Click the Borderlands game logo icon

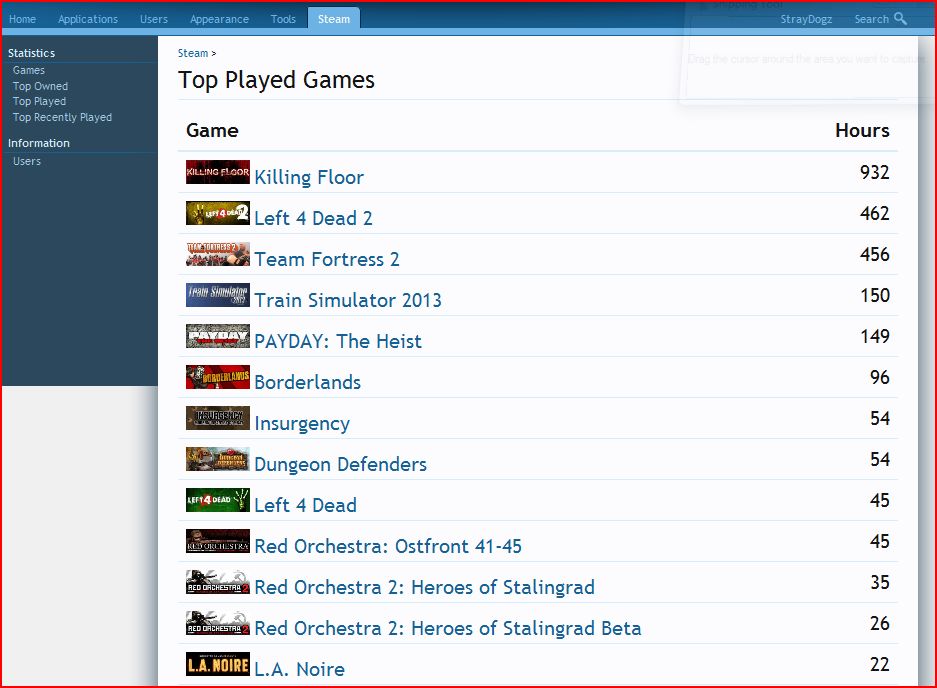pos(217,377)
